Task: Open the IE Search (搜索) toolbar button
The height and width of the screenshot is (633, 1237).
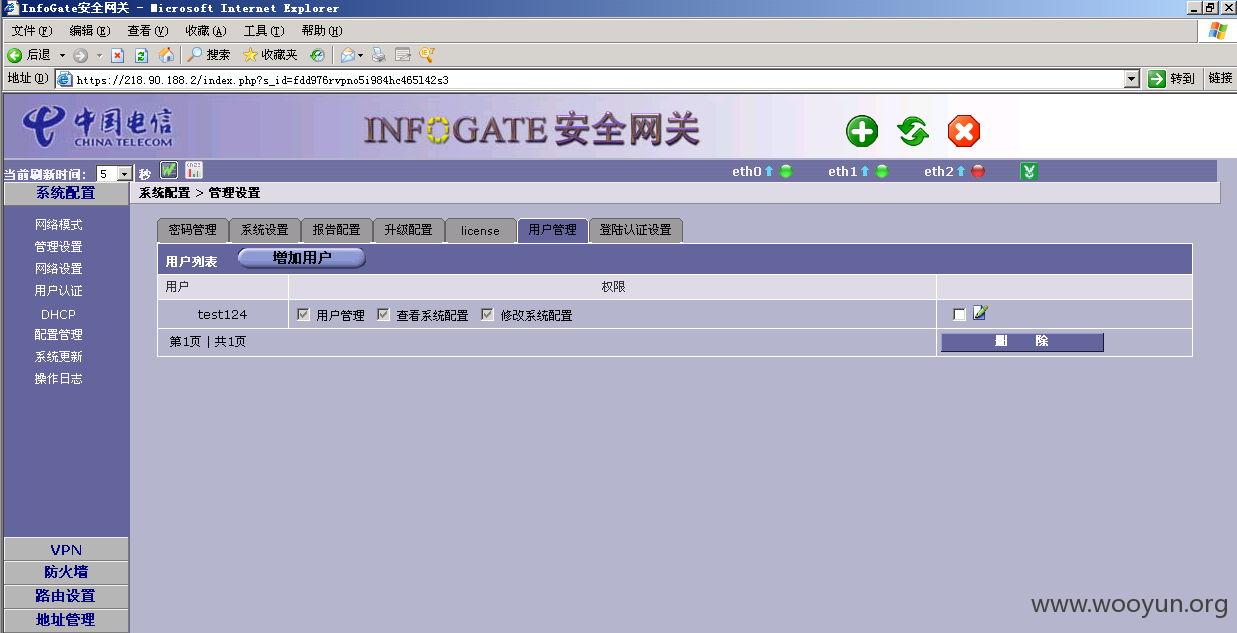Action: (x=209, y=55)
